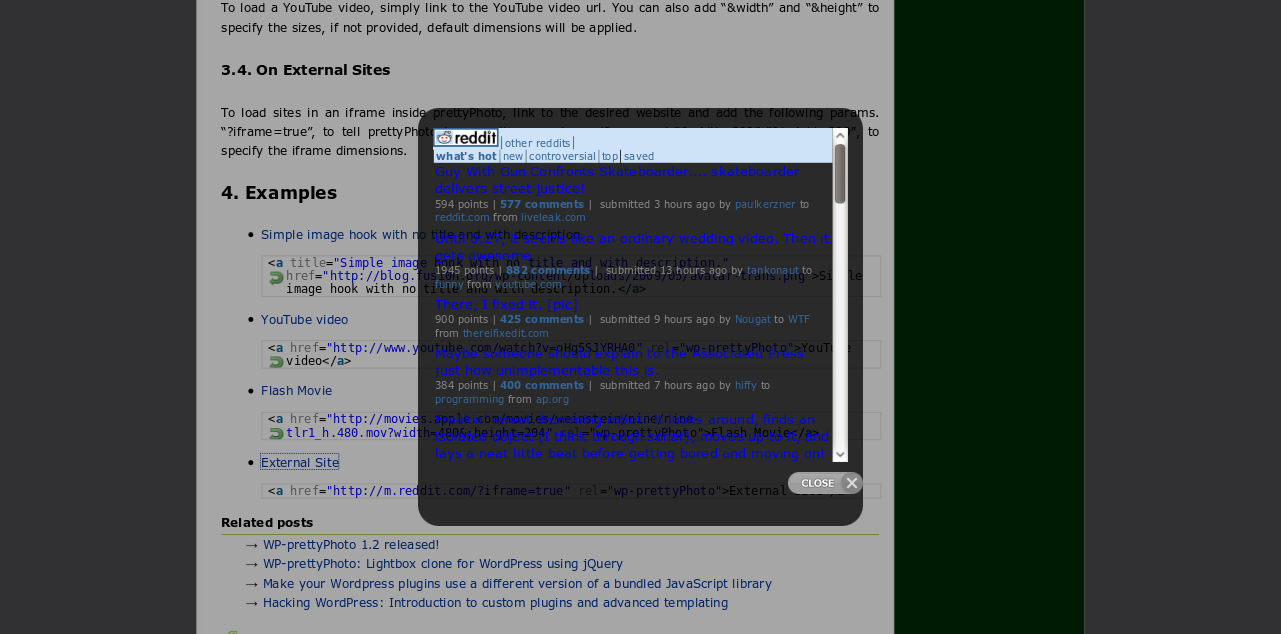Click green wrap arrow in Flash Movie code block

276,433
